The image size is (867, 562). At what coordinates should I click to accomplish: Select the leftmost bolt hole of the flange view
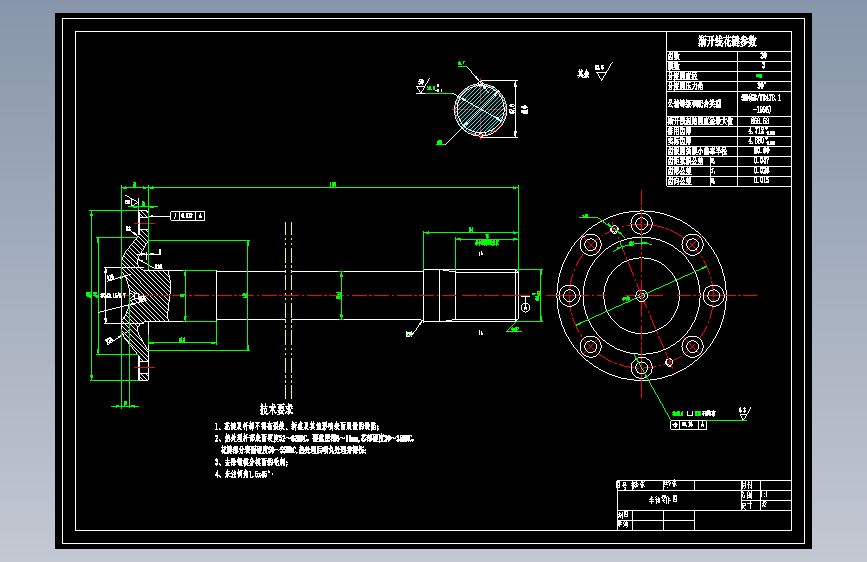[570, 295]
